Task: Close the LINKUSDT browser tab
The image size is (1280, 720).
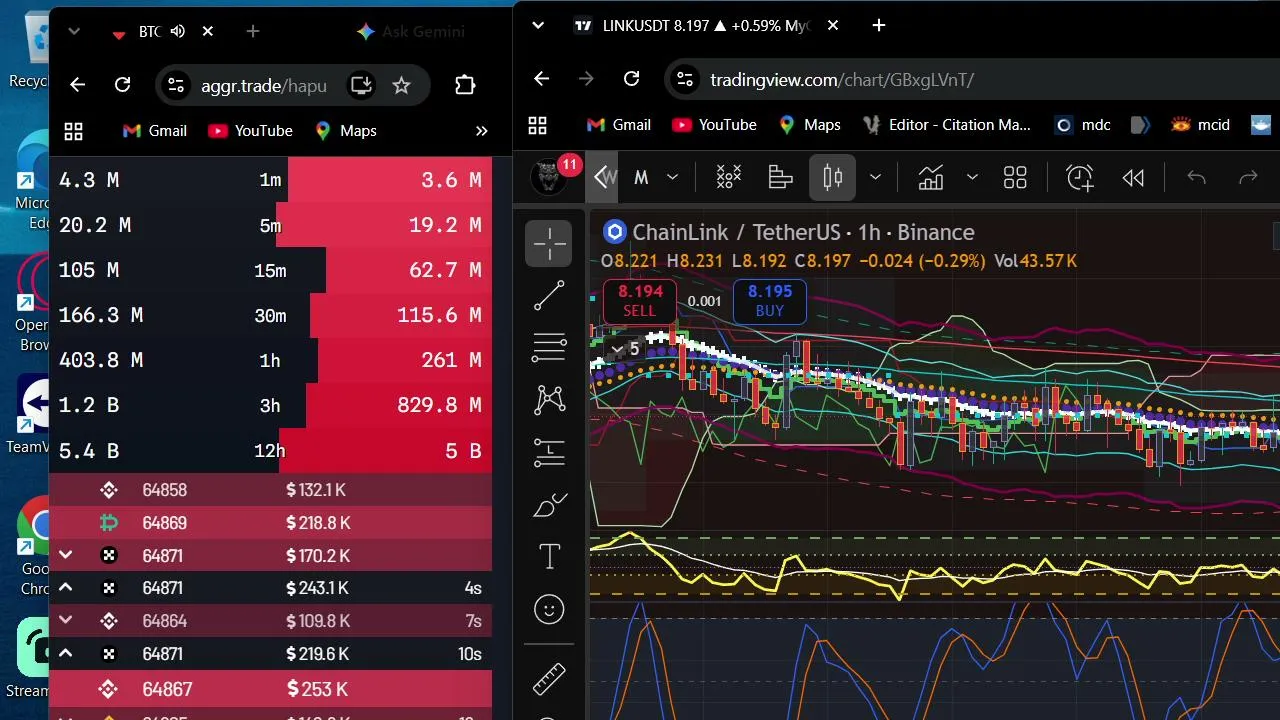Action: click(x=833, y=25)
